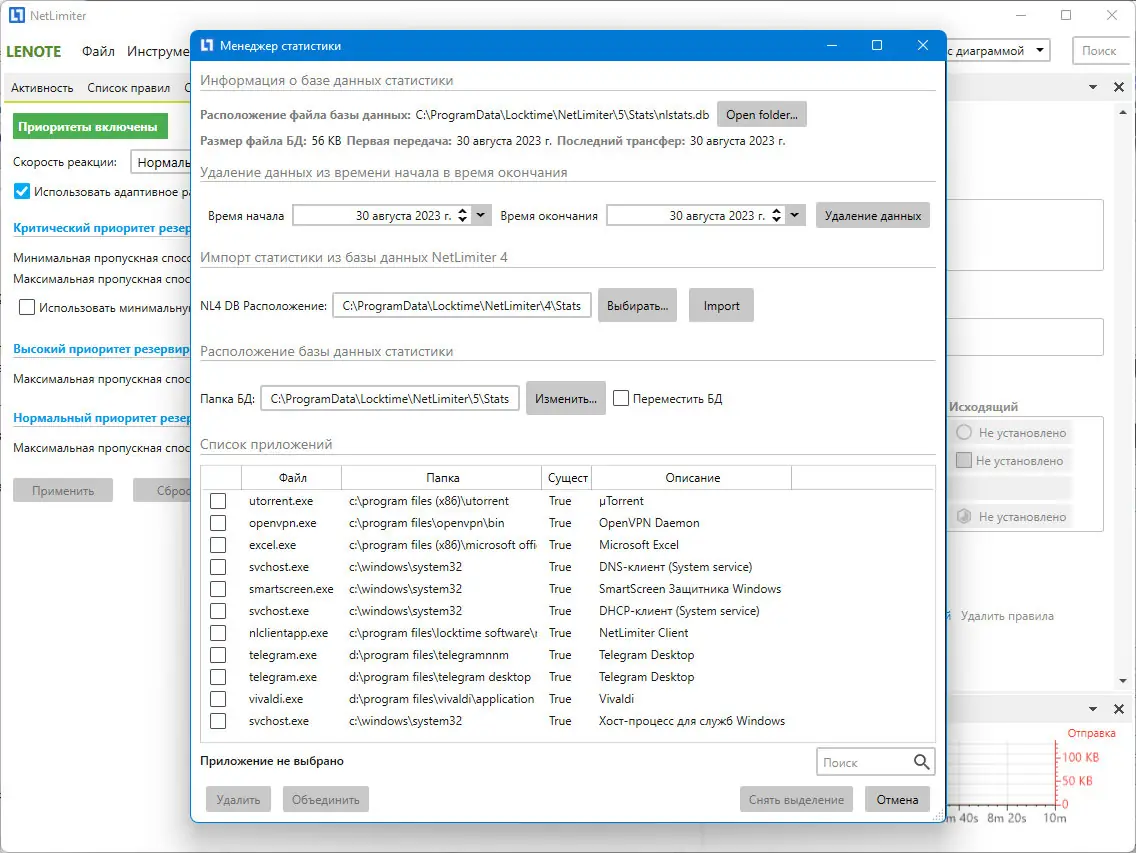Click the 'Снять выделение' button
This screenshot has width=1136, height=853.
click(796, 799)
